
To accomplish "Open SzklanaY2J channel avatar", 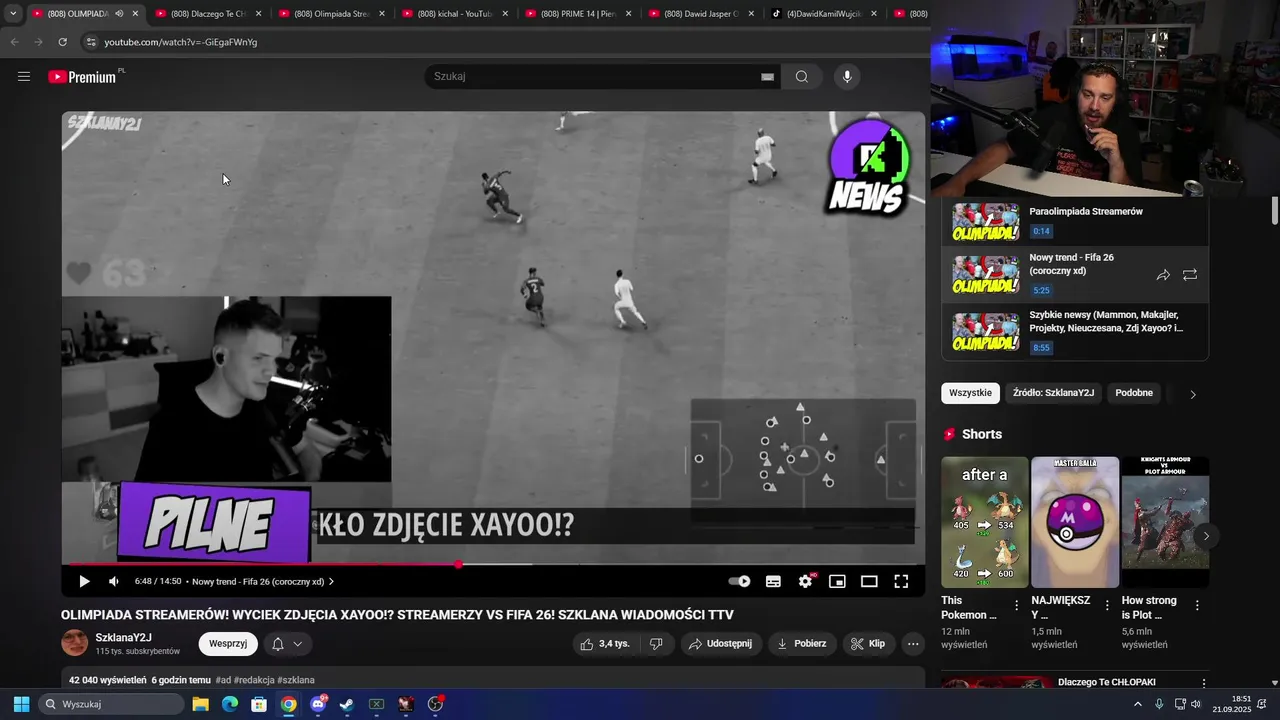I will (75, 643).
